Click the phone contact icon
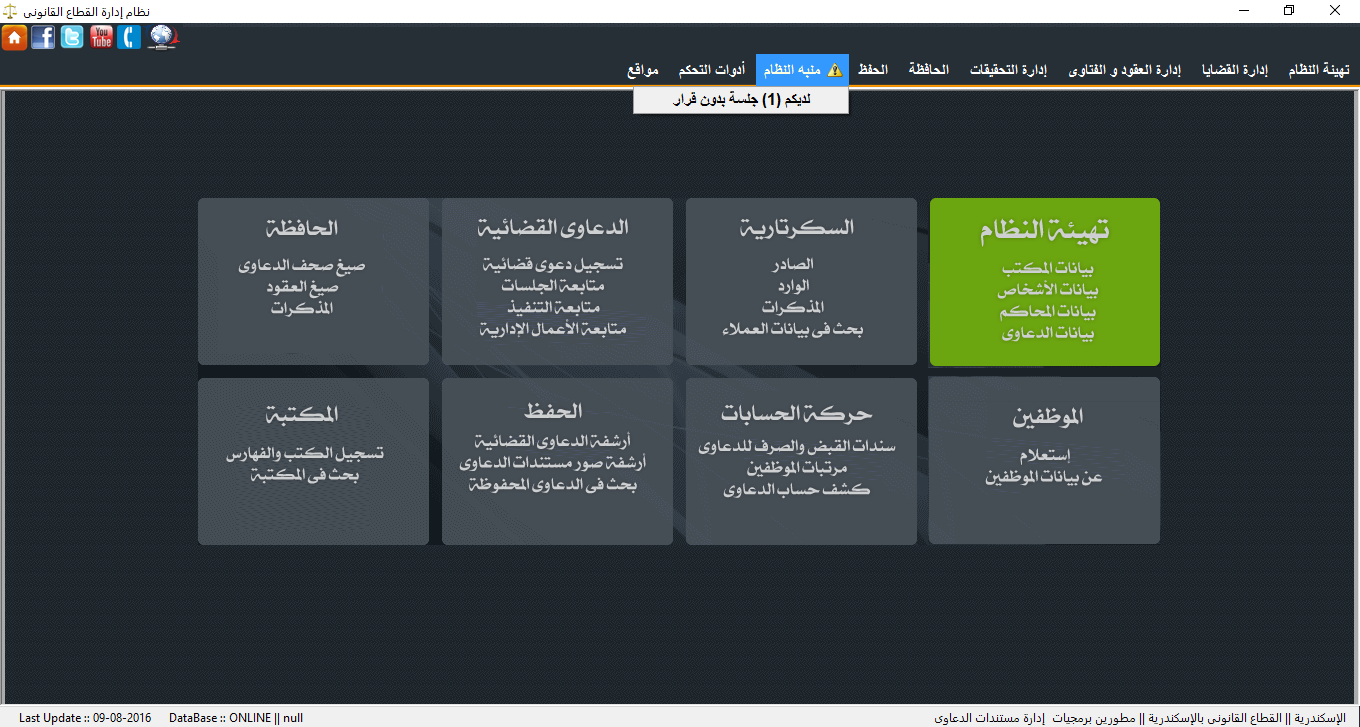The height and width of the screenshot is (727, 1360). point(130,38)
